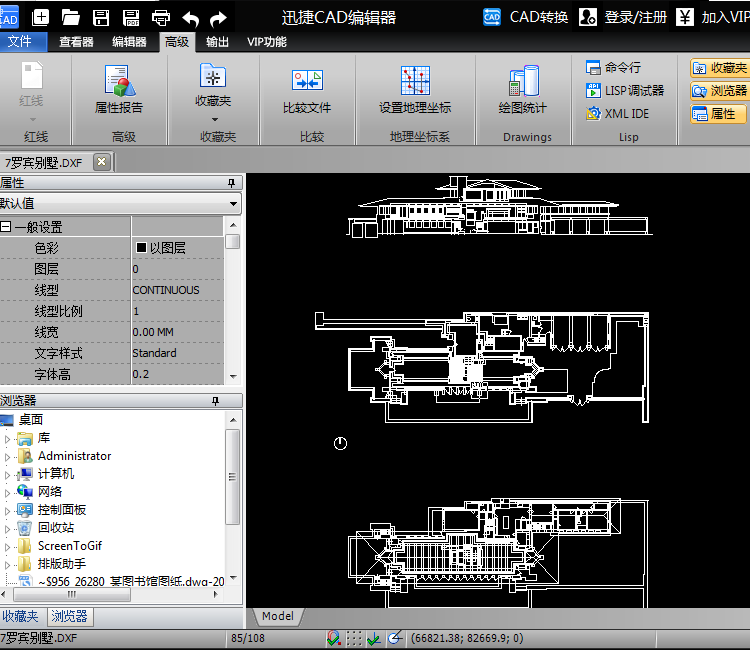The height and width of the screenshot is (650, 750).
Task: Toggle the 收藏夹 panel button at right
Action: [x=719, y=68]
